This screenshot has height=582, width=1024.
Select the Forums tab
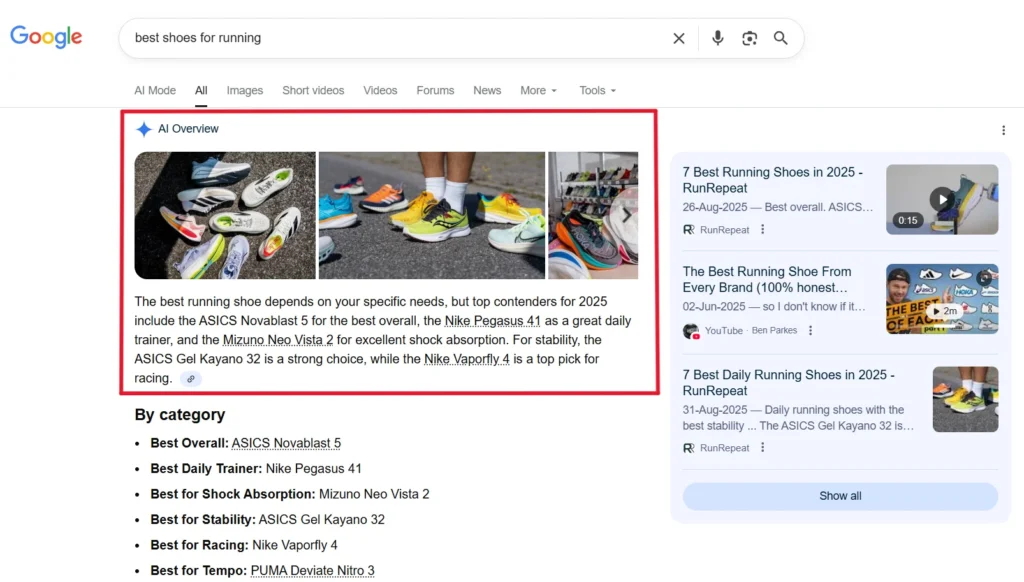pos(435,90)
